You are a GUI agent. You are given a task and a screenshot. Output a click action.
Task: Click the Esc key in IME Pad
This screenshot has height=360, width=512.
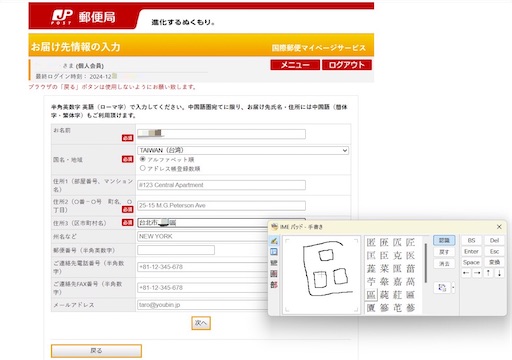click(x=494, y=251)
